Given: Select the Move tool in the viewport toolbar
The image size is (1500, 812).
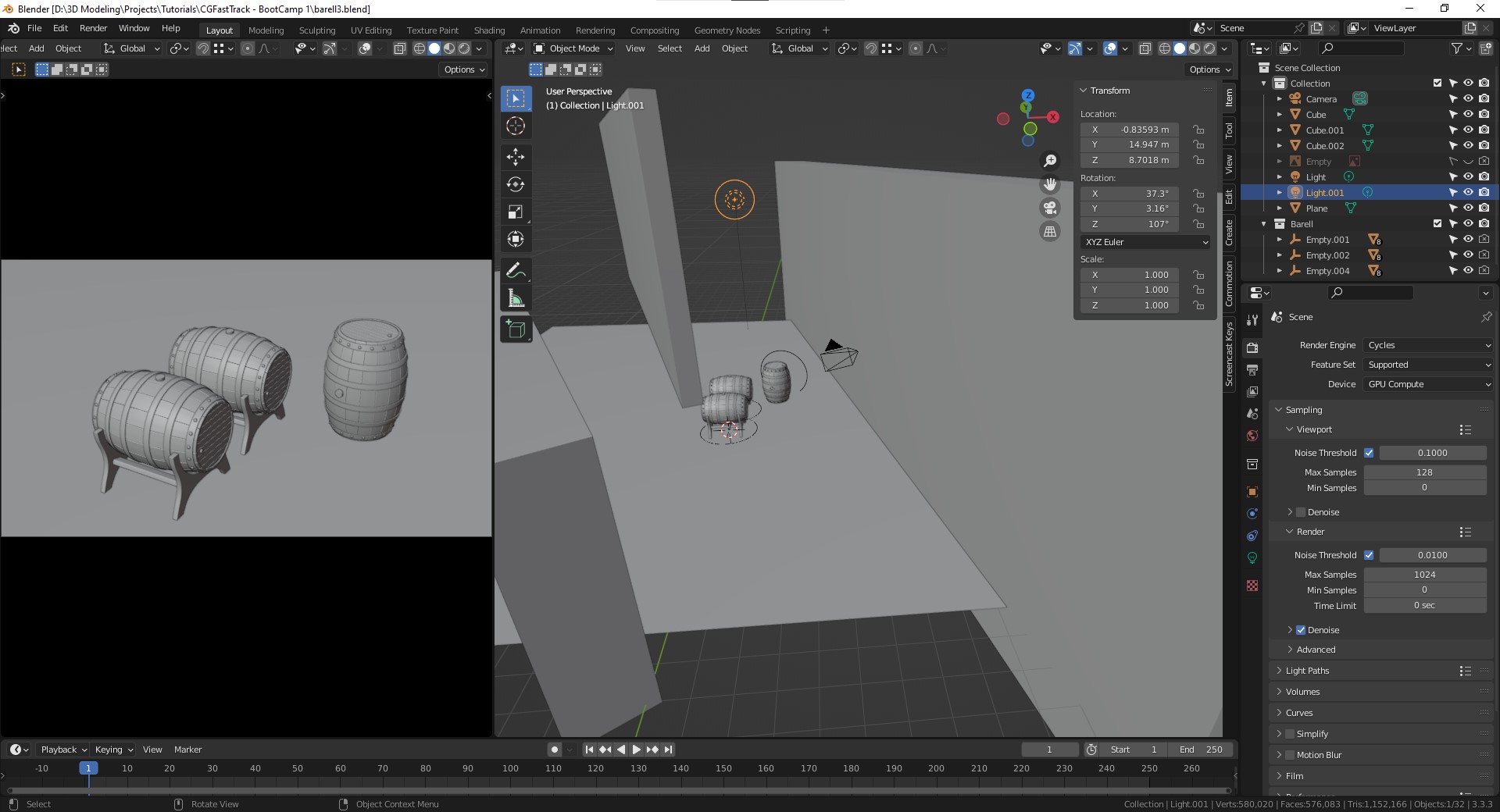Looking at the screenshot, I should pos(516,157).
